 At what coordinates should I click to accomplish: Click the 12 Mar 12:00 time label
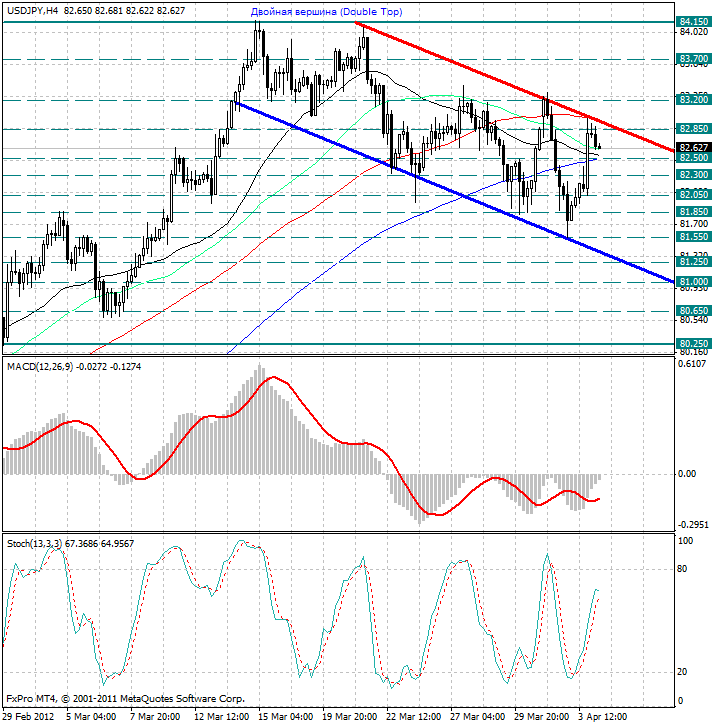(221, 717)
